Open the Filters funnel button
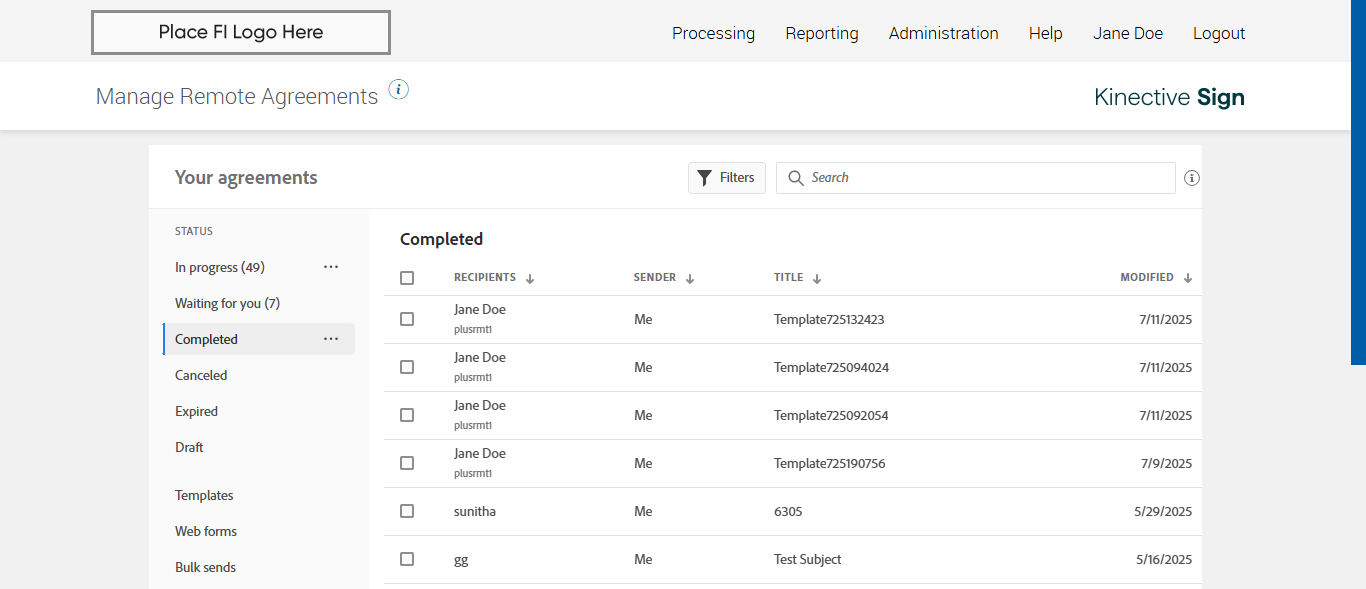 [x=727, y=178]
